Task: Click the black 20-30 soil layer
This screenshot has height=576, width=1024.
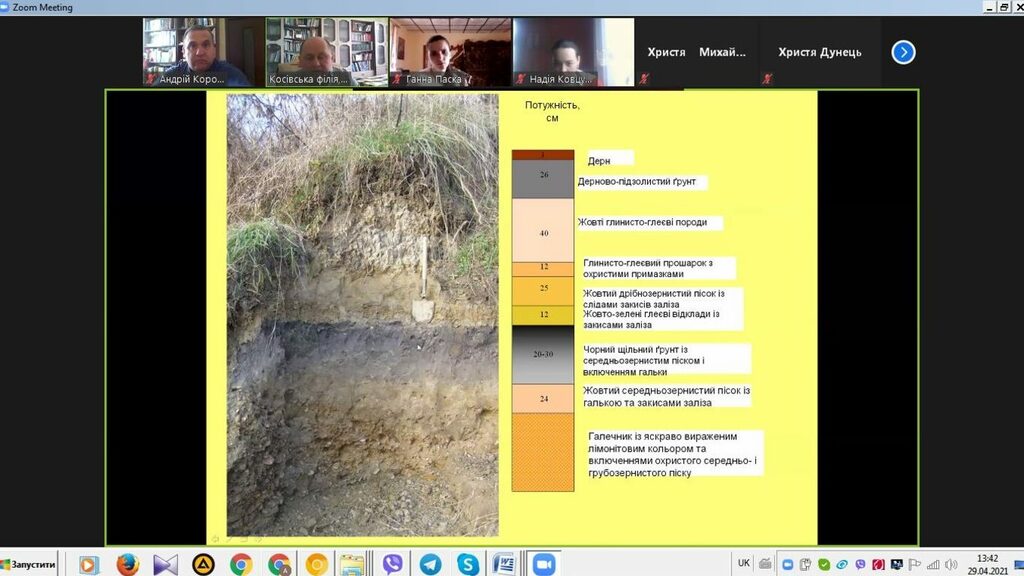Action: [543, 354]
